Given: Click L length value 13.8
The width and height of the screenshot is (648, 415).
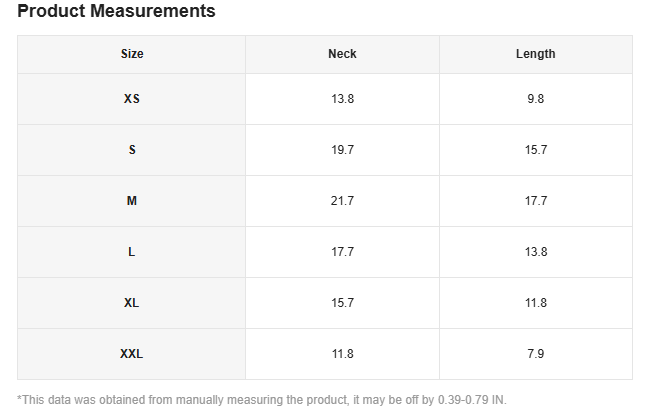Looking at the screenshot, I should (536, 252).
